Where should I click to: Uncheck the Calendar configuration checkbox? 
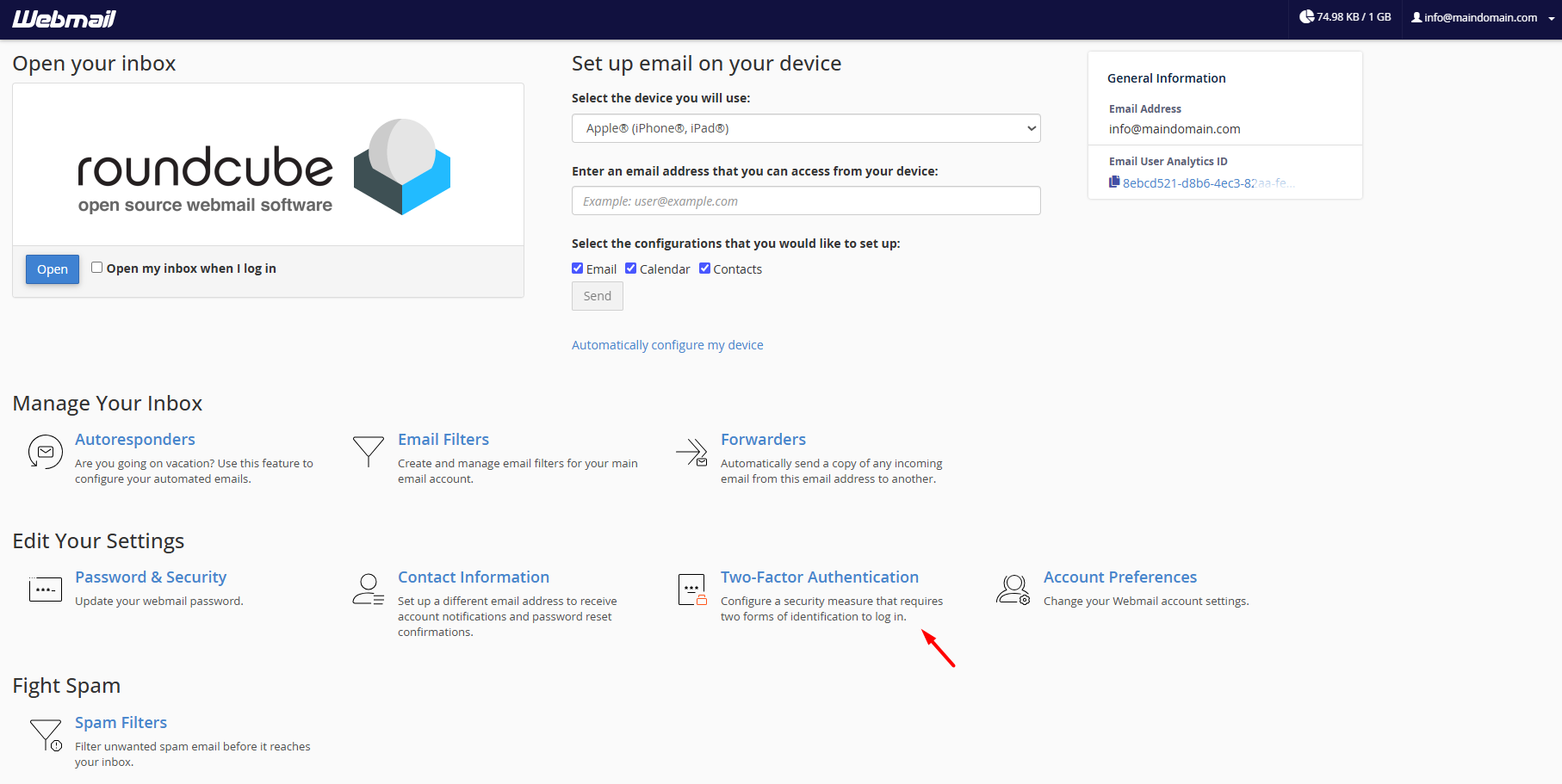coord(630,269)
